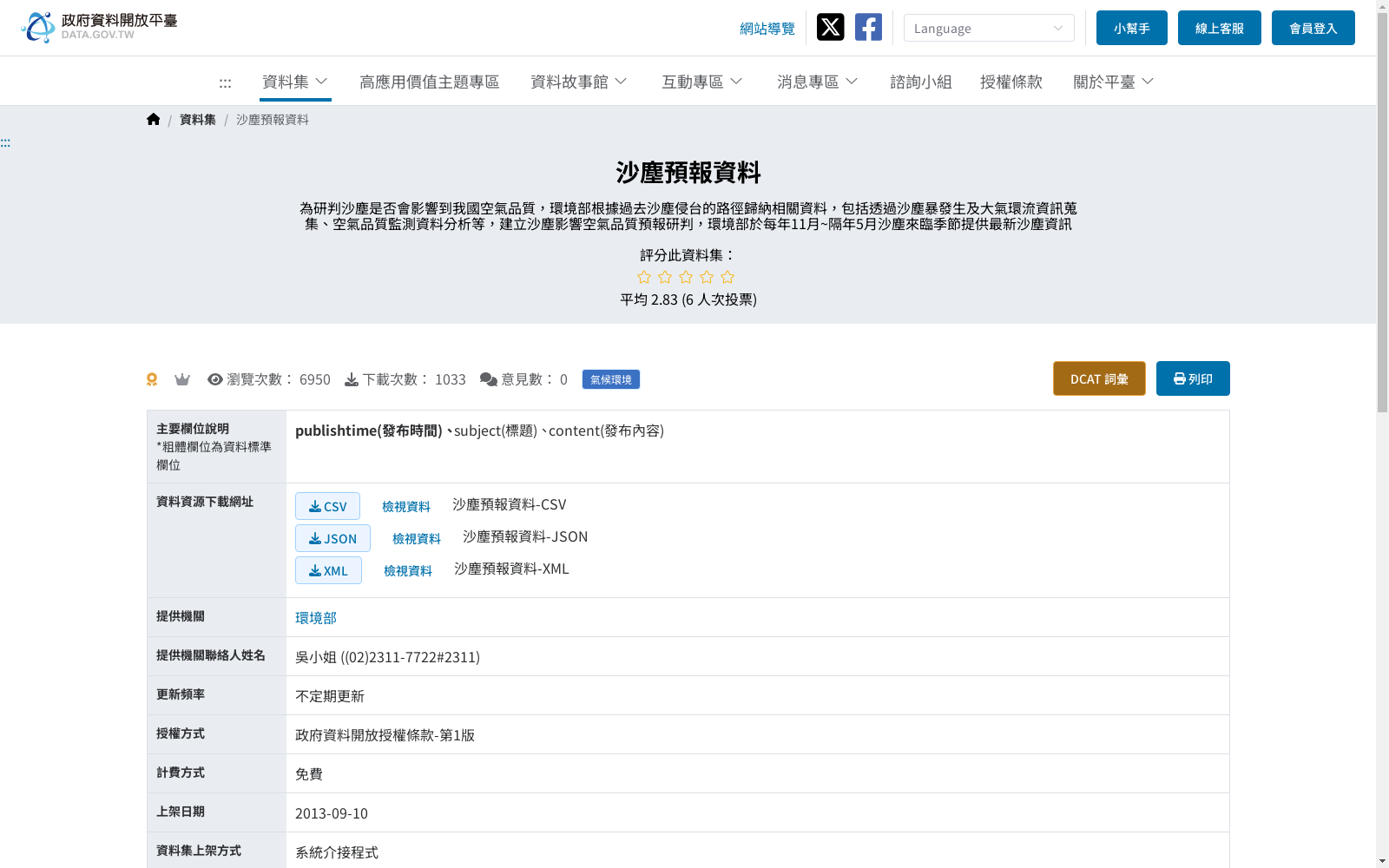Click the page vertical scrollbar thumb
Image resolution: width=1389 pixels, height=868 pixels.
pyautogui.click(x=1383, y=213)
